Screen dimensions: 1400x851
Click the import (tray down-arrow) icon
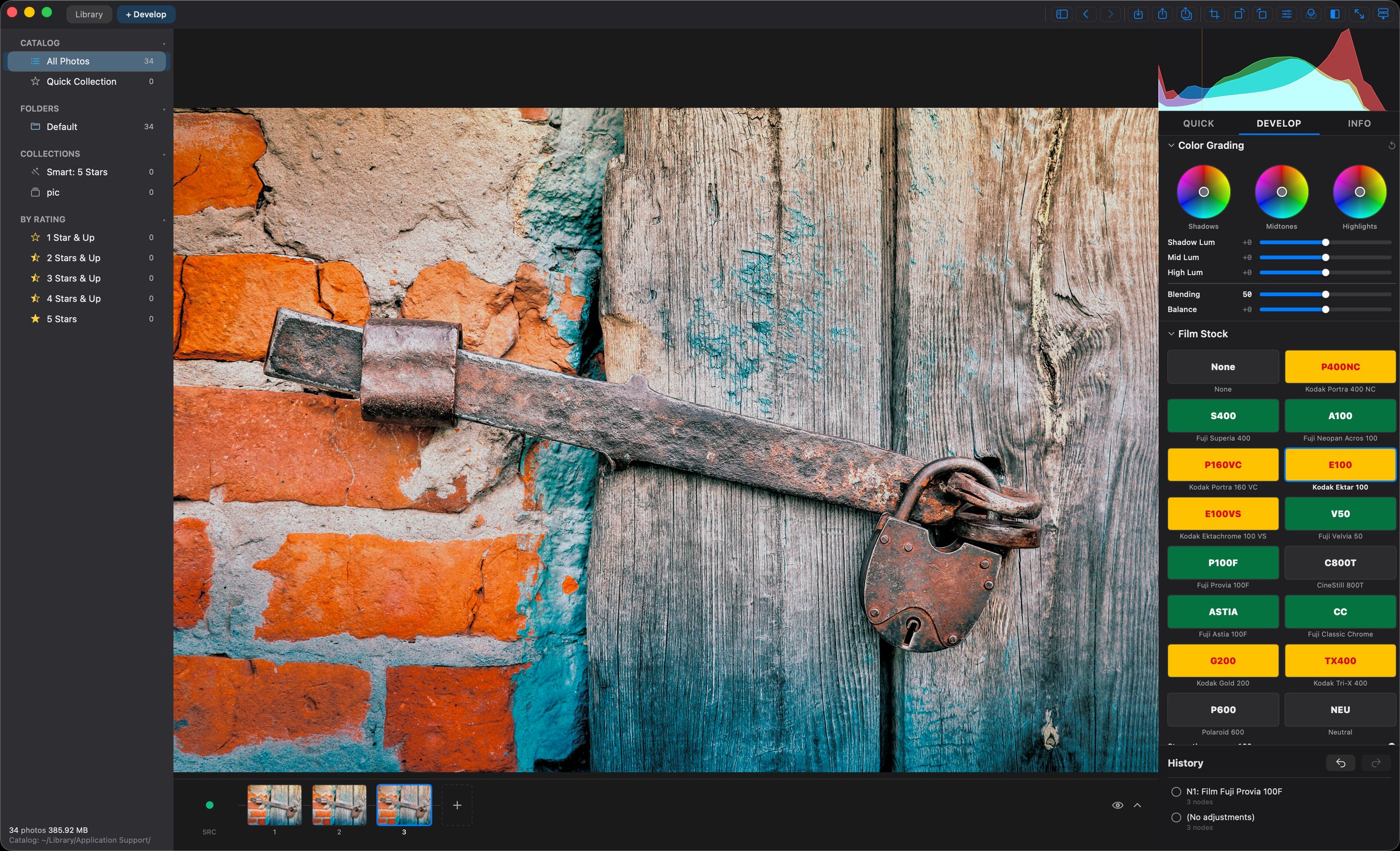1138,14
